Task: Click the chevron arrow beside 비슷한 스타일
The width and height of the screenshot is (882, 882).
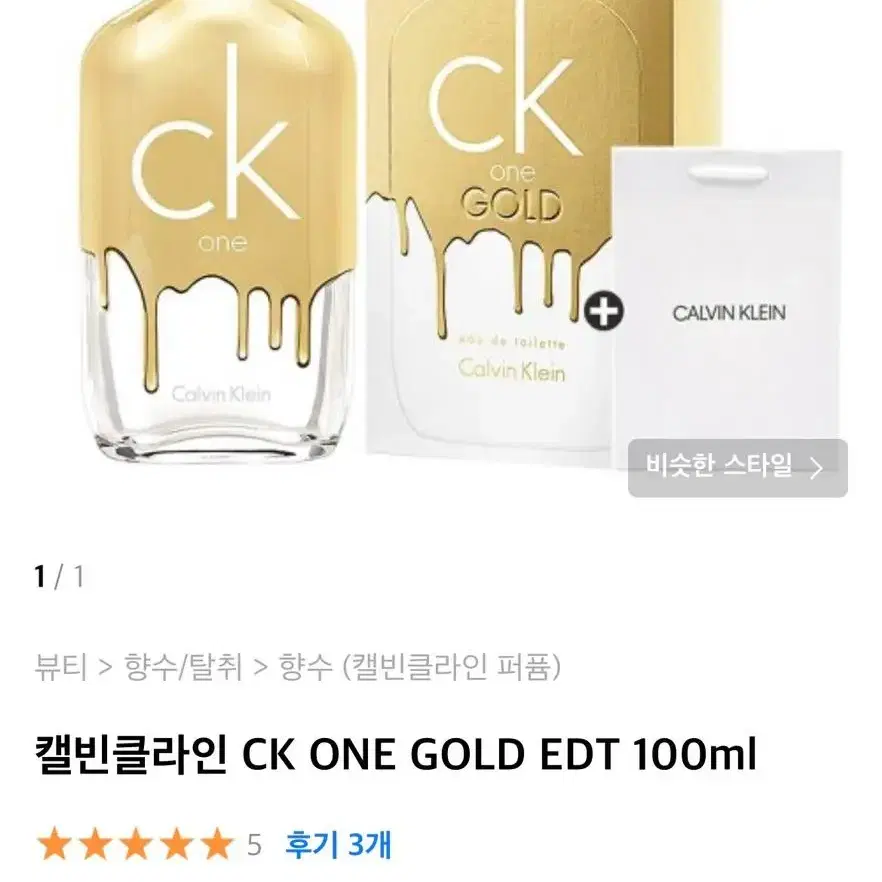Action: [816, 468]
